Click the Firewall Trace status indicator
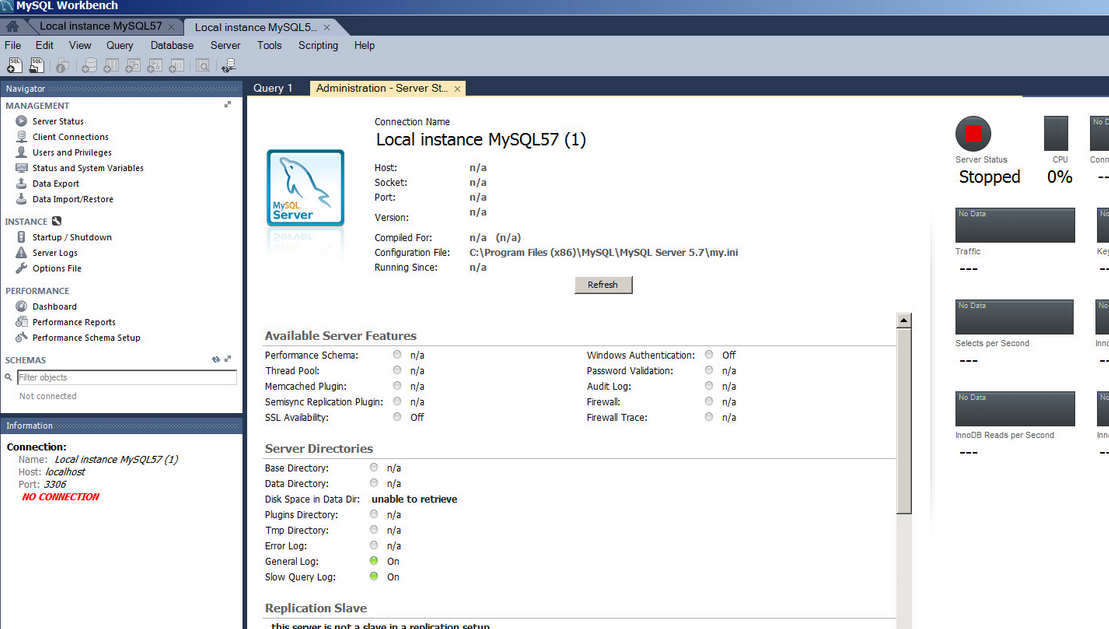Viewport: 1109px width, 629px height. (x=709, y=417)
